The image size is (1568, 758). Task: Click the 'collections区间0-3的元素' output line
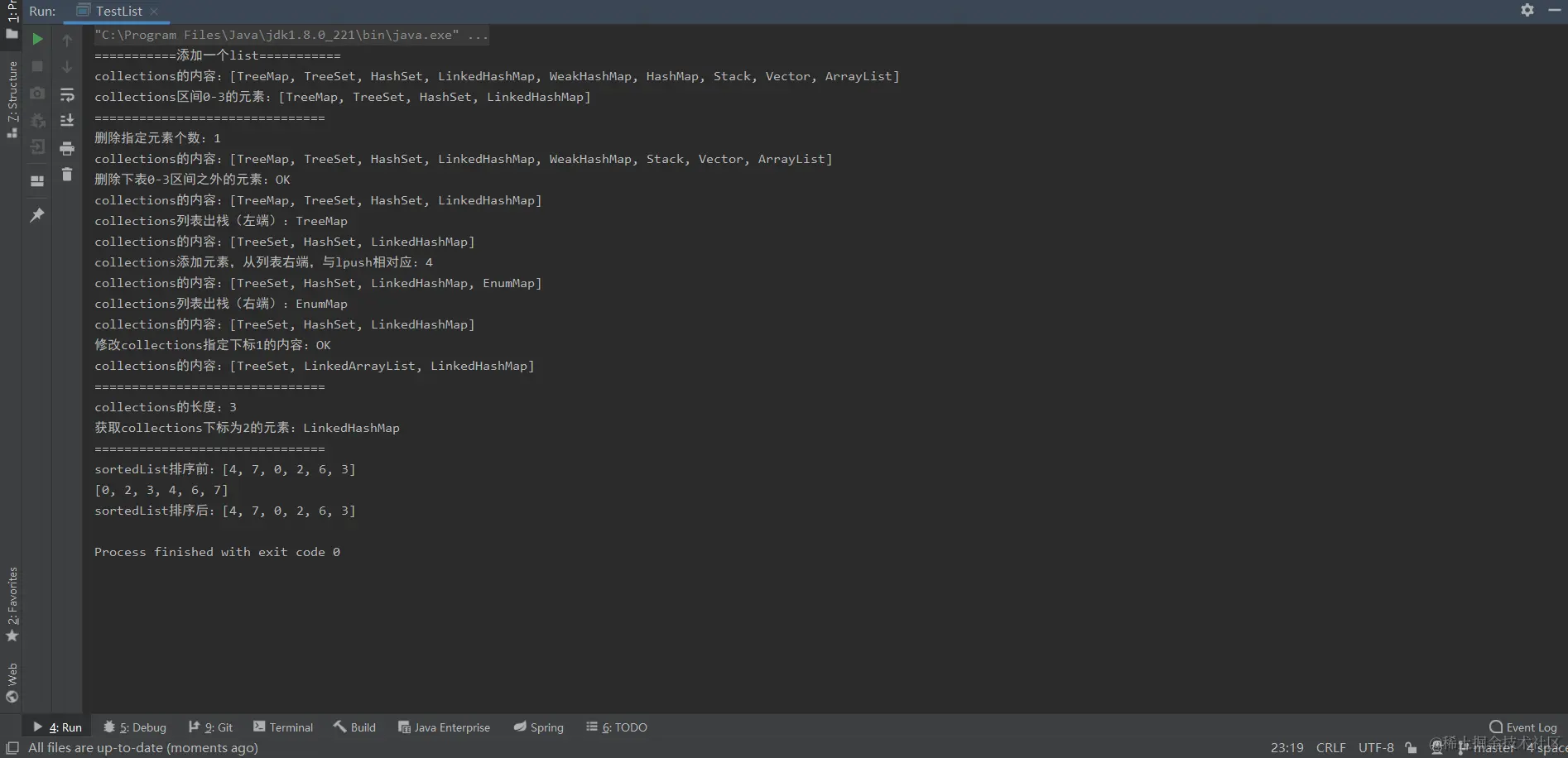[343, 97]
